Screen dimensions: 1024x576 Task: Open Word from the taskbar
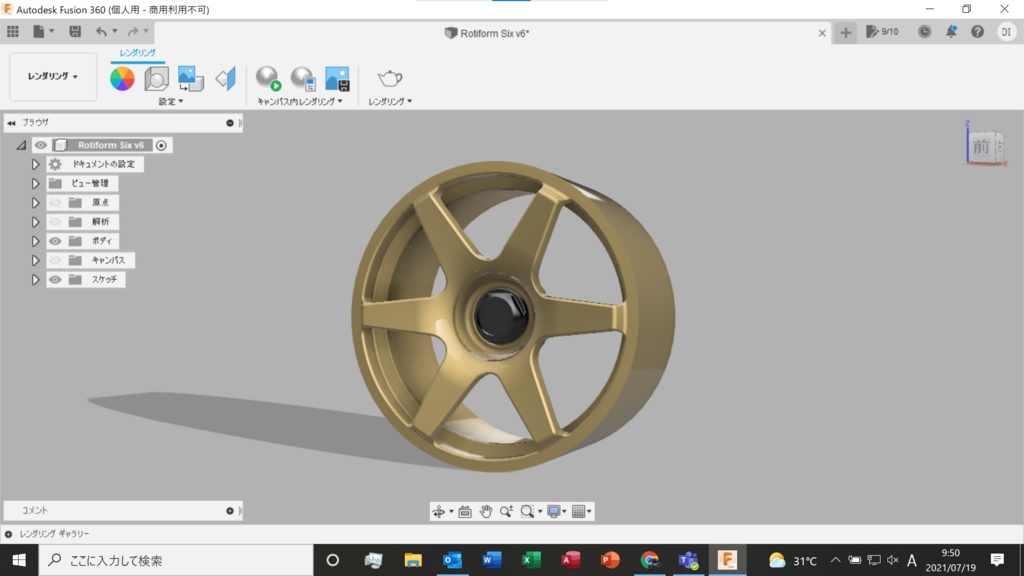pos(492,560)
